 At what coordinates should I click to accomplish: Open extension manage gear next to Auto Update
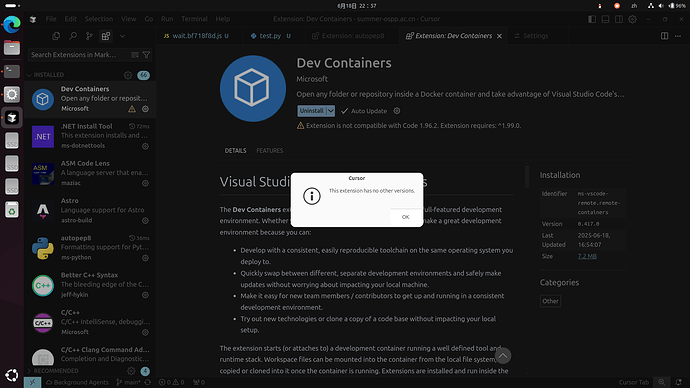click(396, 111)
